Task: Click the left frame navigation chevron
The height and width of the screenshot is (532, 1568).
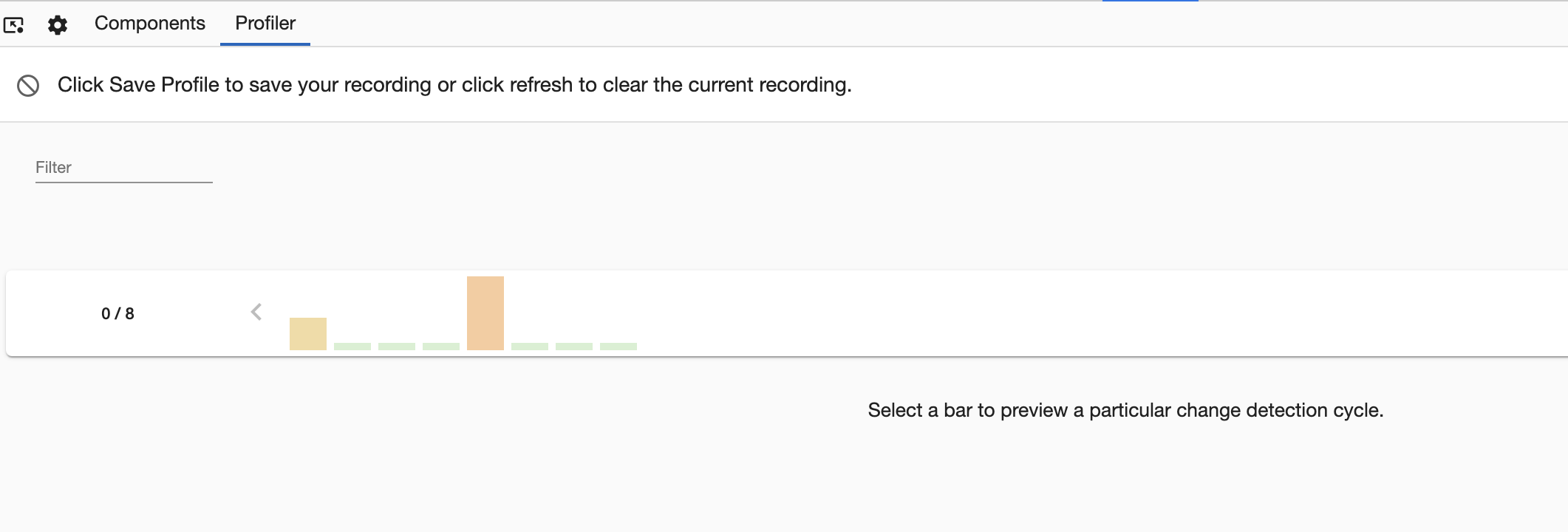Action: point(256,312)
